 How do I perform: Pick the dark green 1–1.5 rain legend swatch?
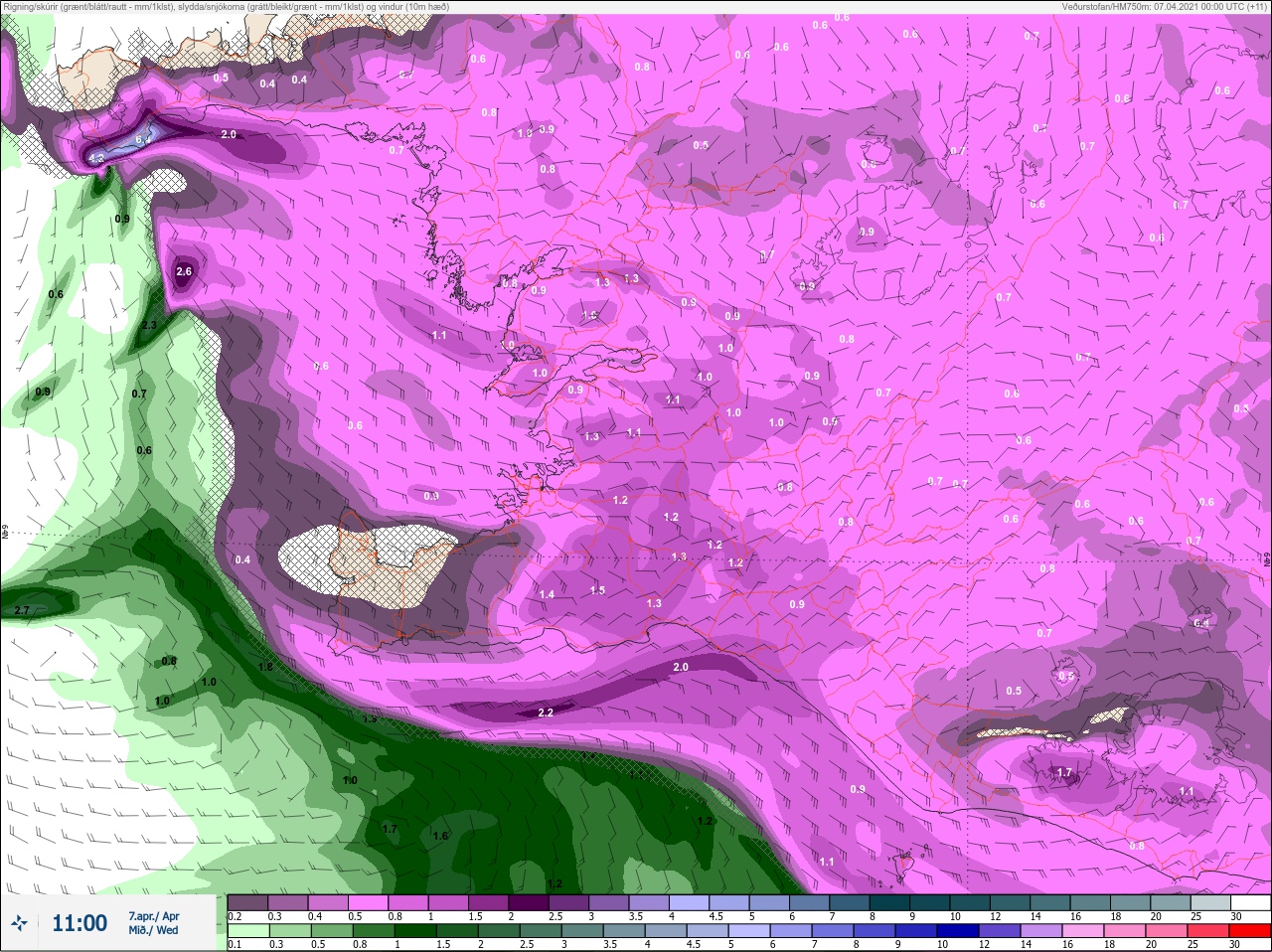click(x=415, y=930)
